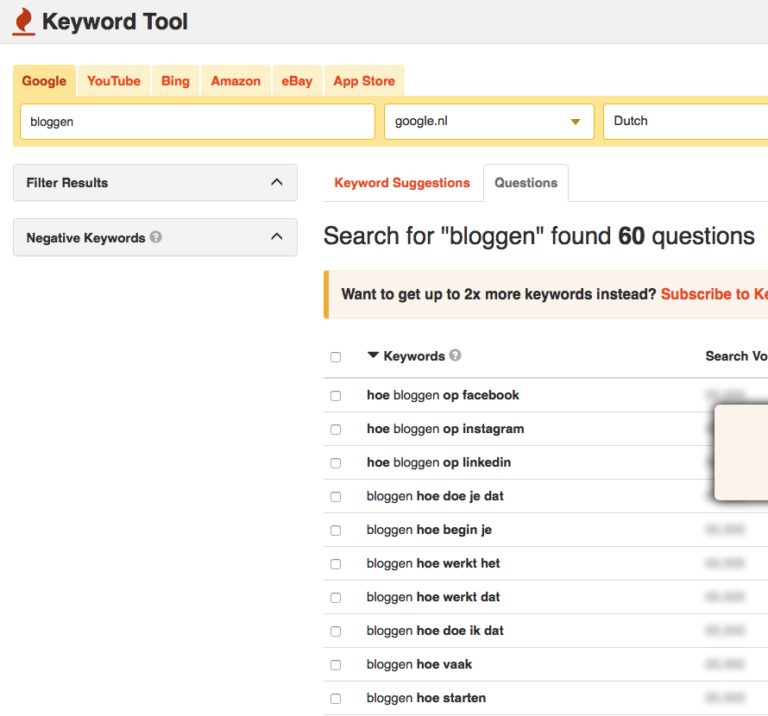Click the Keyword Tool title text

coord(115,22)
